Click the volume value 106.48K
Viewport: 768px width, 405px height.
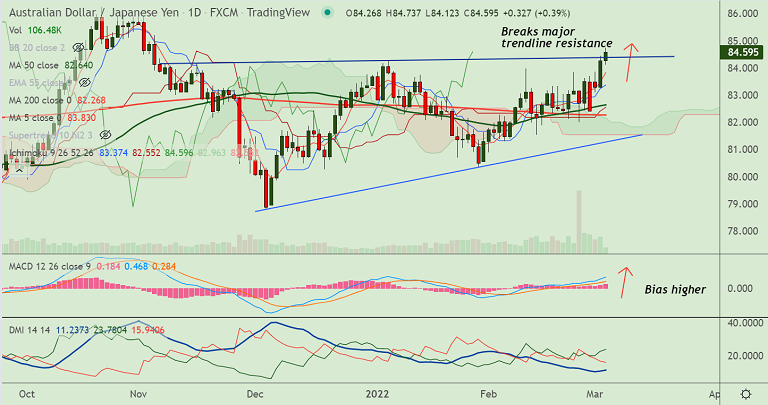pos(45,30)
